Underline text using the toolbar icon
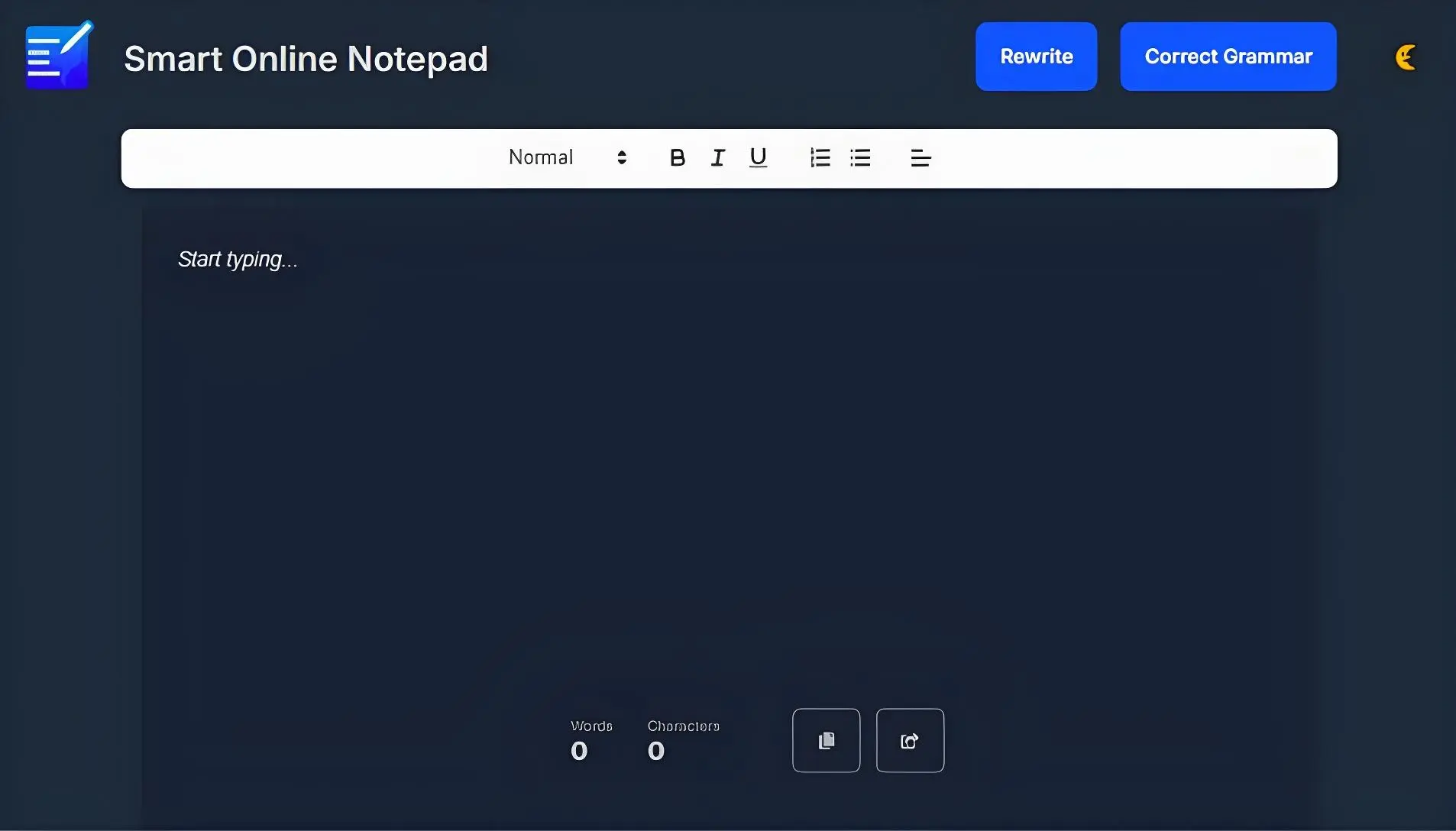1456x831 pixels. tap(759, 157)
